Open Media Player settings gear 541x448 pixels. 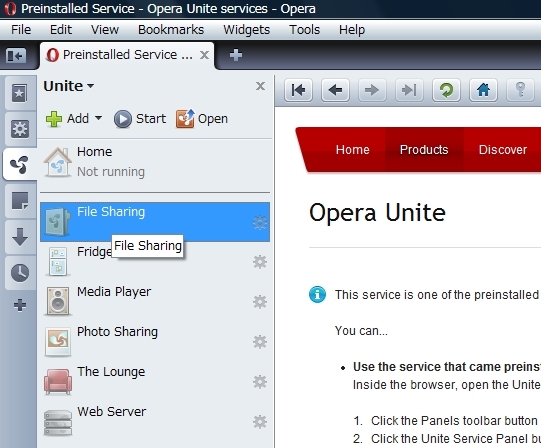260,302
